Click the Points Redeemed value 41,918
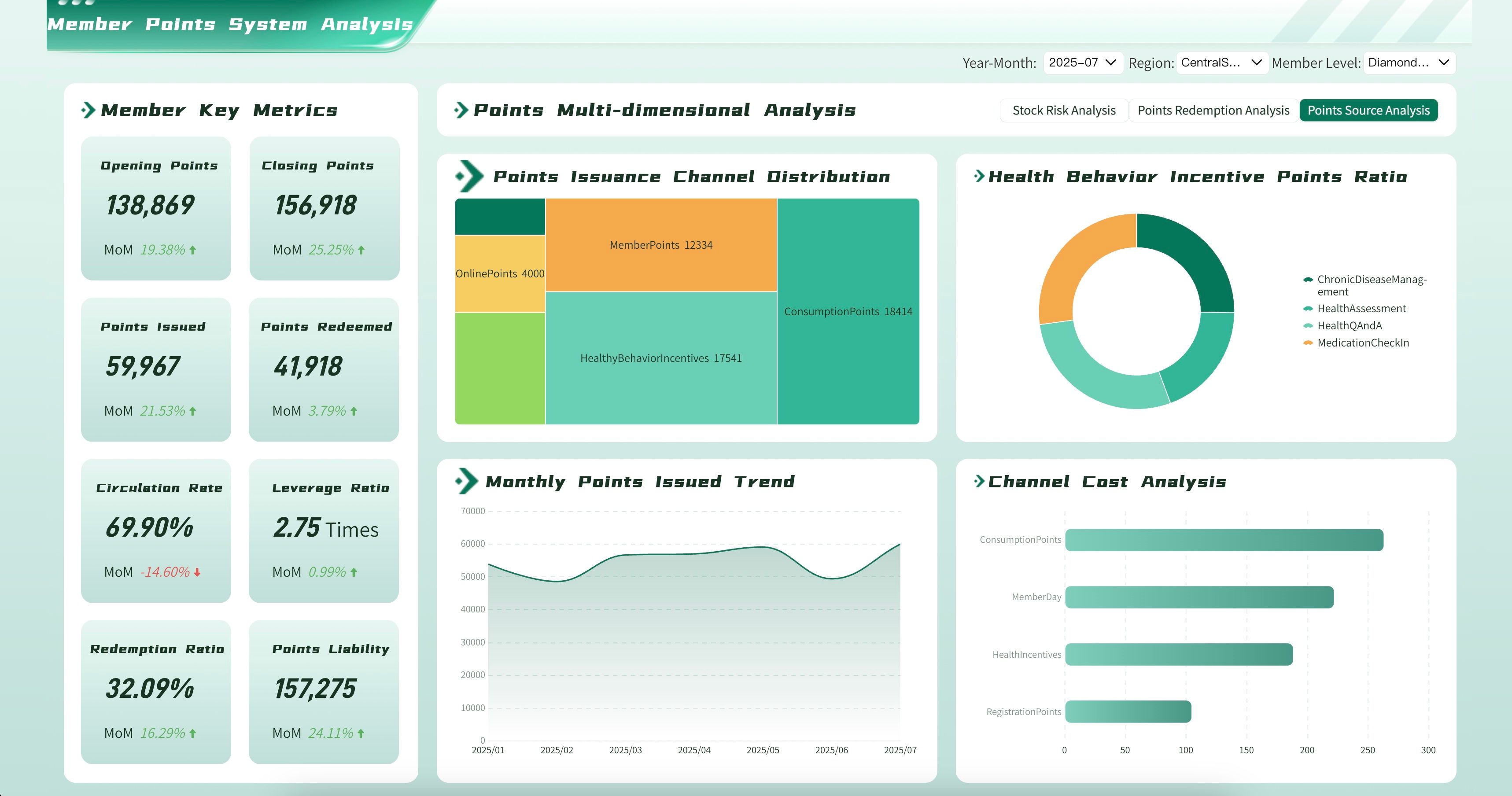The image size is (1512, 796). pos(308,366)
